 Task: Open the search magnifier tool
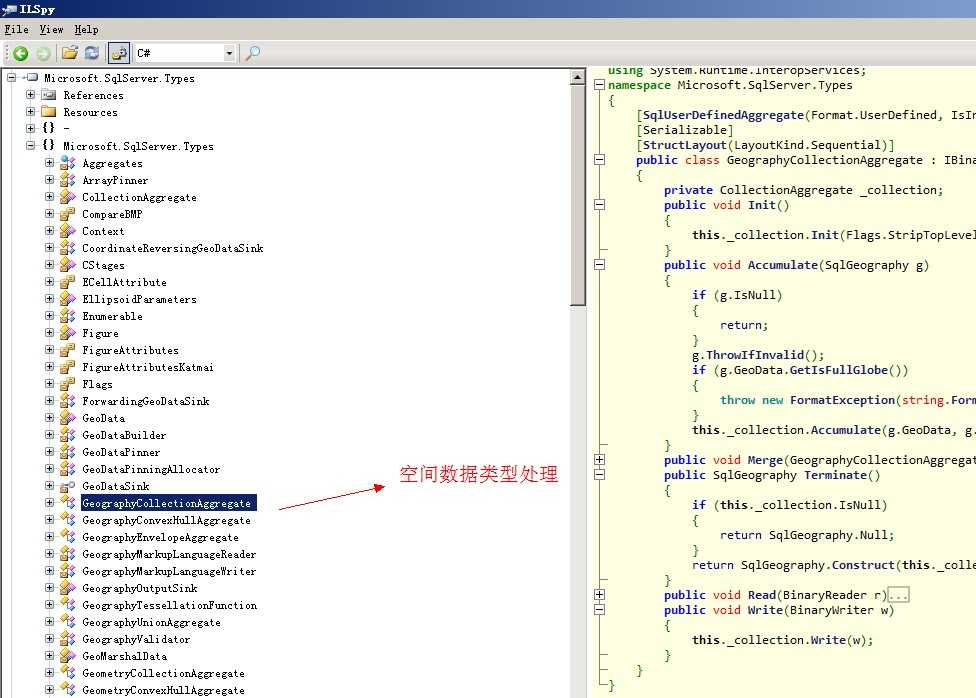coord(252,53)
